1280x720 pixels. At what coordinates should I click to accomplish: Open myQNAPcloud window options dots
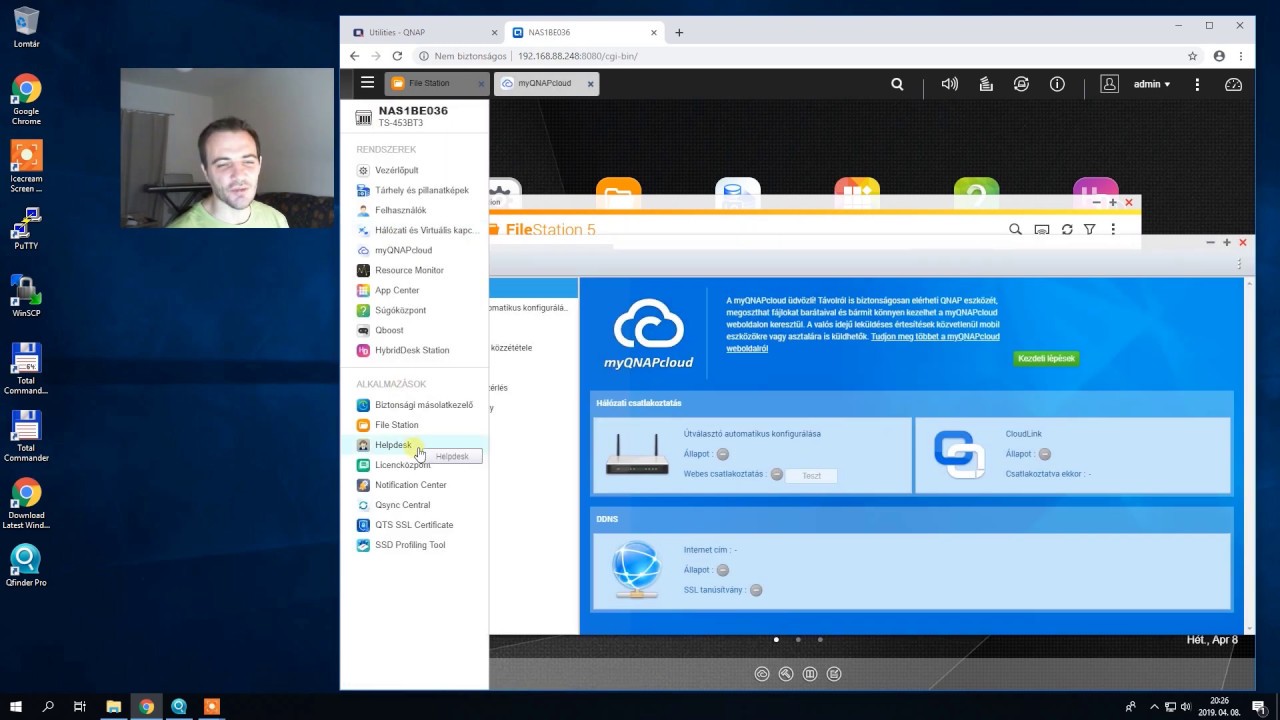(1239, 265)
